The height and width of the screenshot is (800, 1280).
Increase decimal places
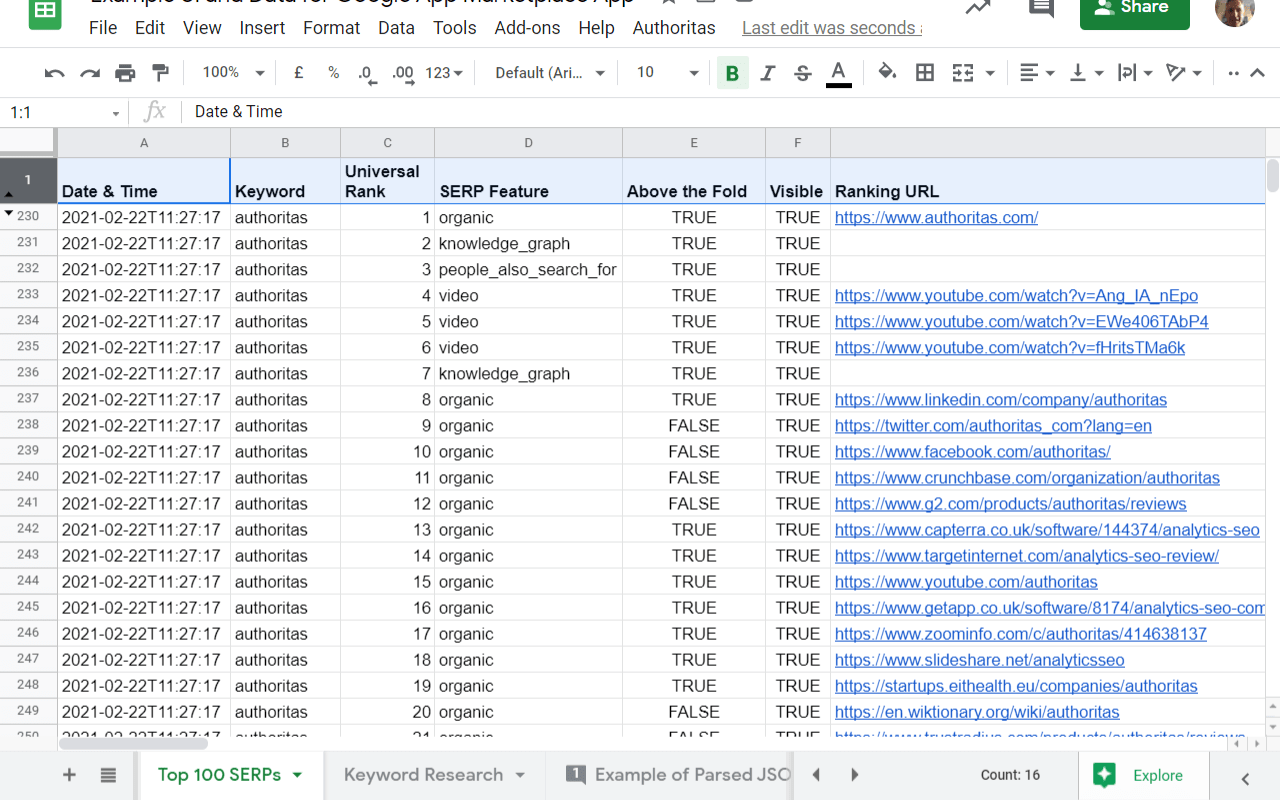click(403, 73)
